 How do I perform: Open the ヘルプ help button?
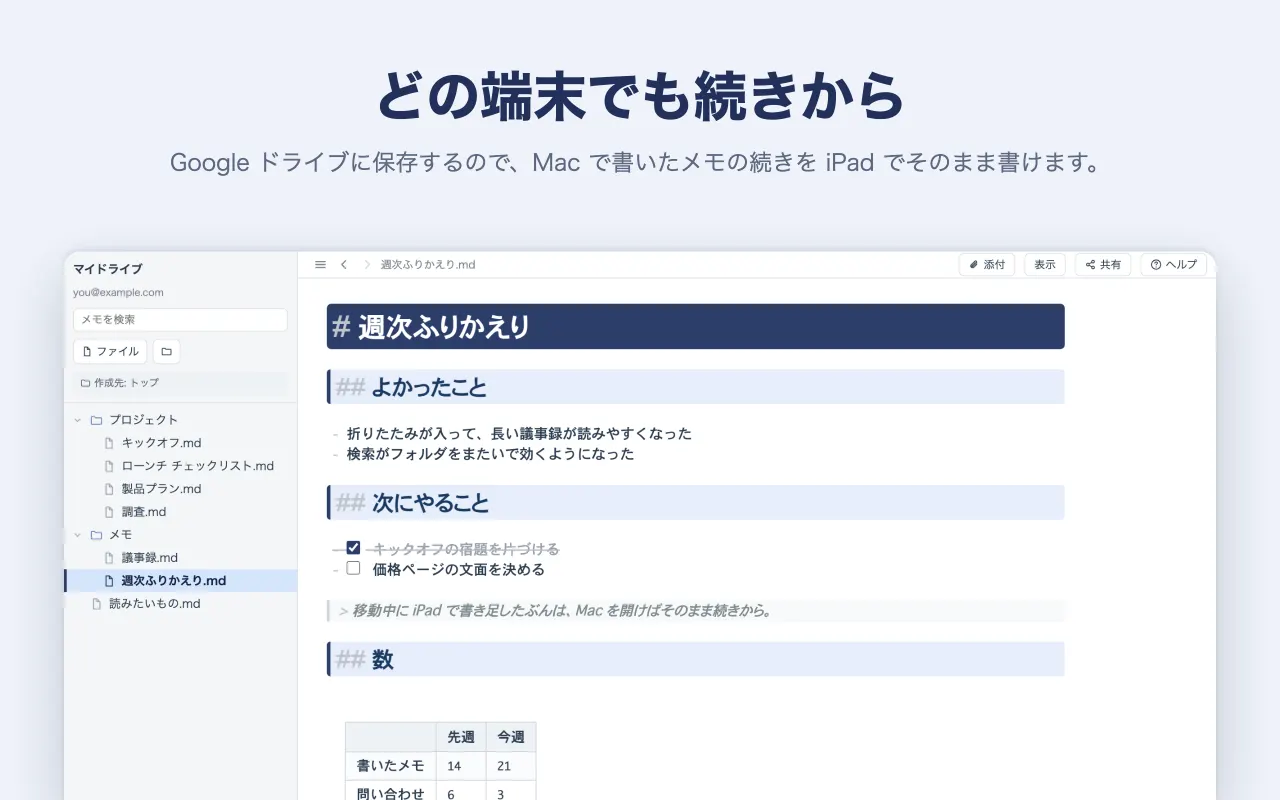click(x=1174, y=265)
